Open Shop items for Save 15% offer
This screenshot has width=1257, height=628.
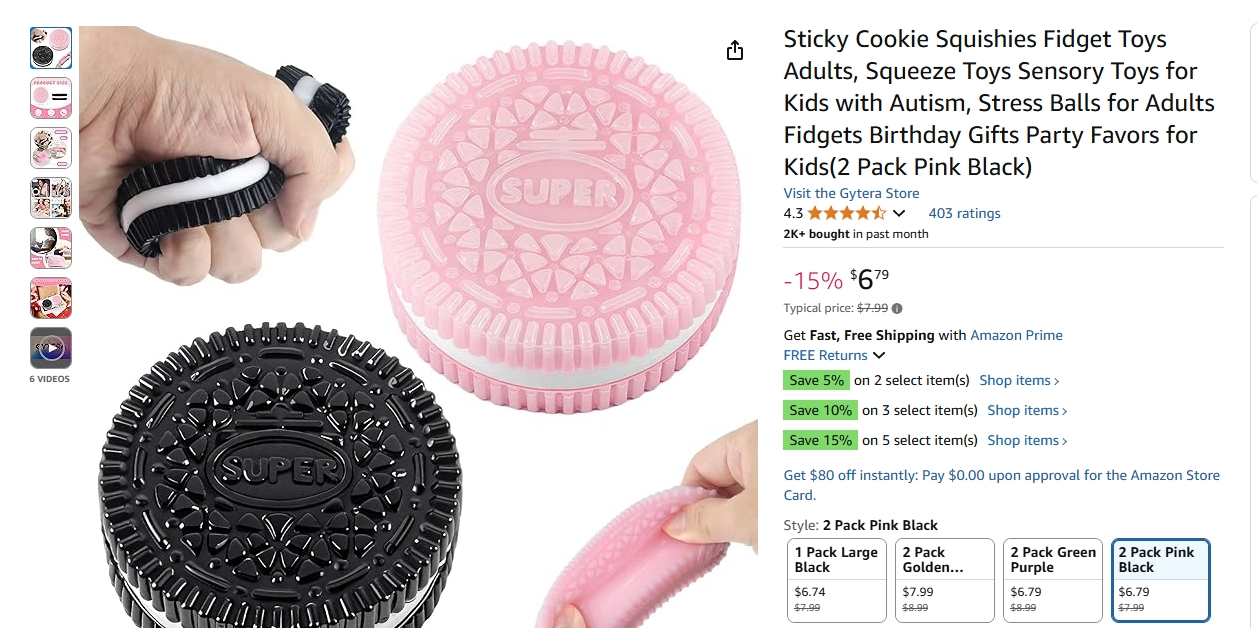(1027, 440)
